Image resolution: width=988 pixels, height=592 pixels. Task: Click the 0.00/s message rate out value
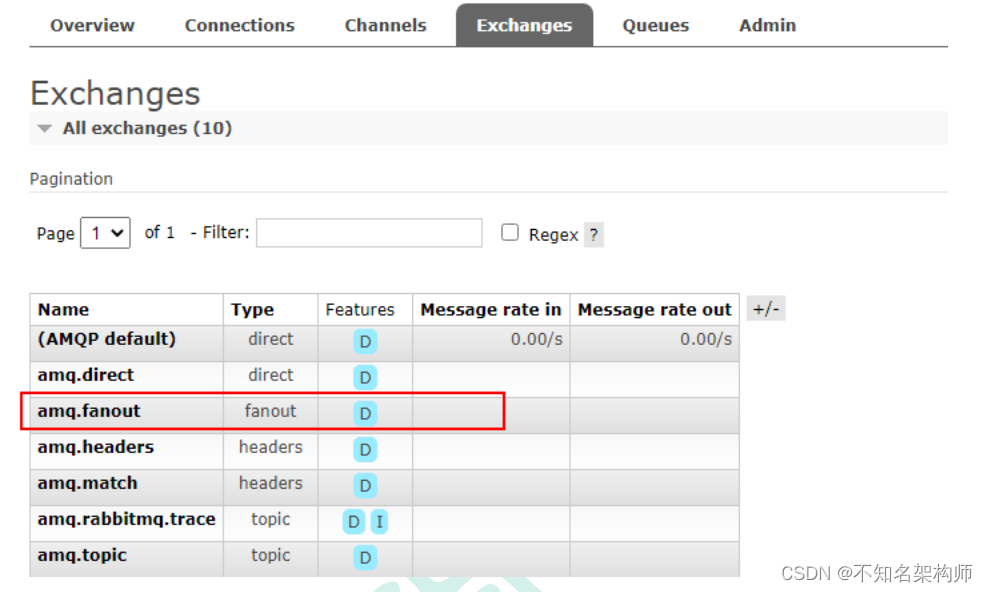click(x=706, y=339)
